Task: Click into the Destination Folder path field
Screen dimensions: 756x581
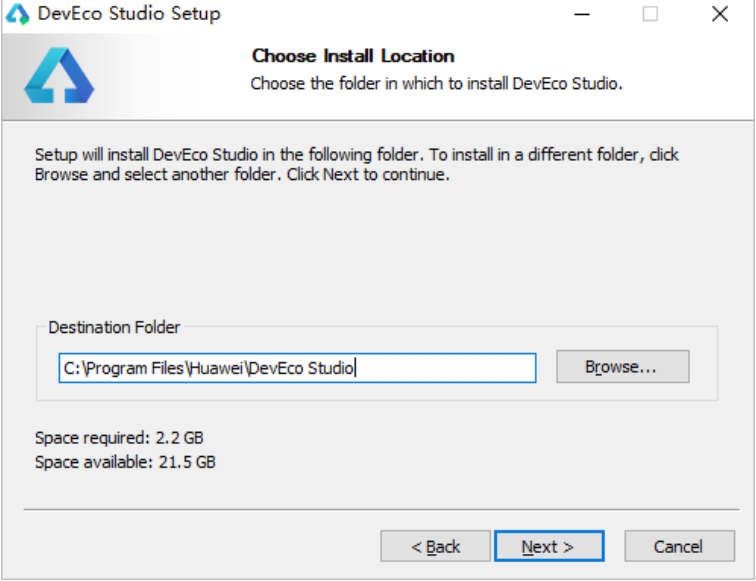Action: pyautogui.click(x=297, y=368)
